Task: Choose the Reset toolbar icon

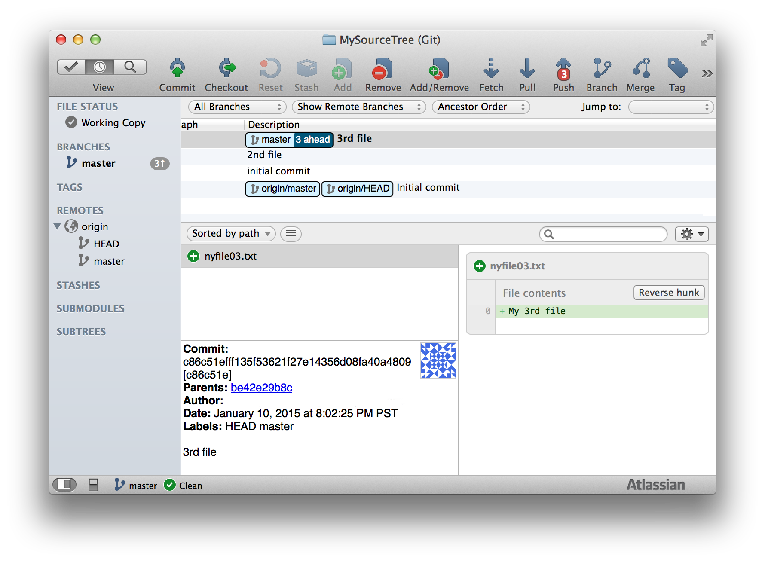Action: pyautogui.click(x=270, y=75)
